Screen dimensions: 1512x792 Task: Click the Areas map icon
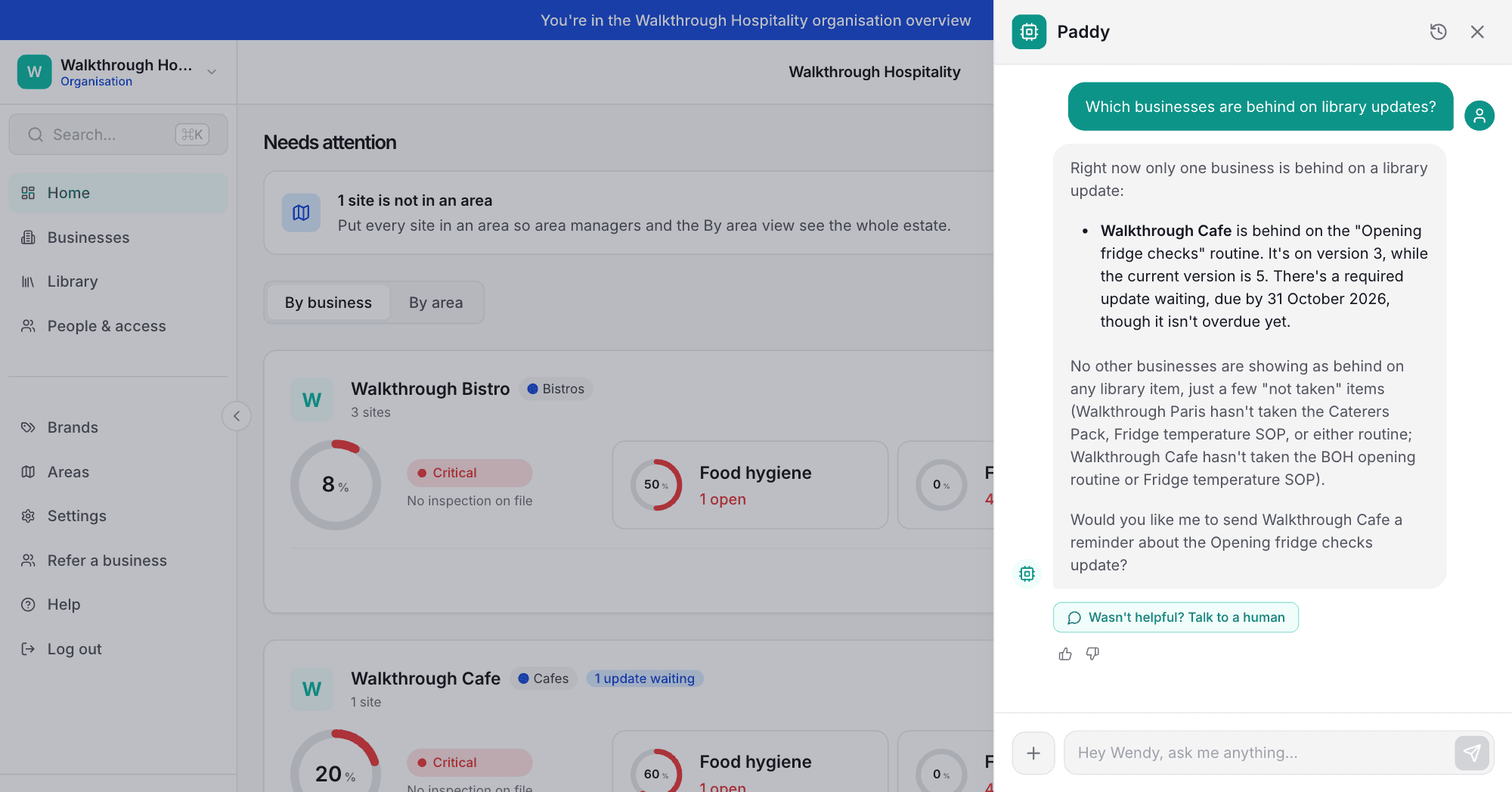pos(28,472)
